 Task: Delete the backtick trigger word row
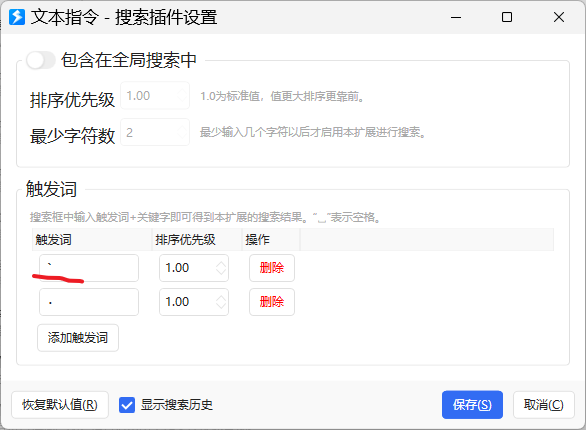pyautogui.click(x=272, y=268)
